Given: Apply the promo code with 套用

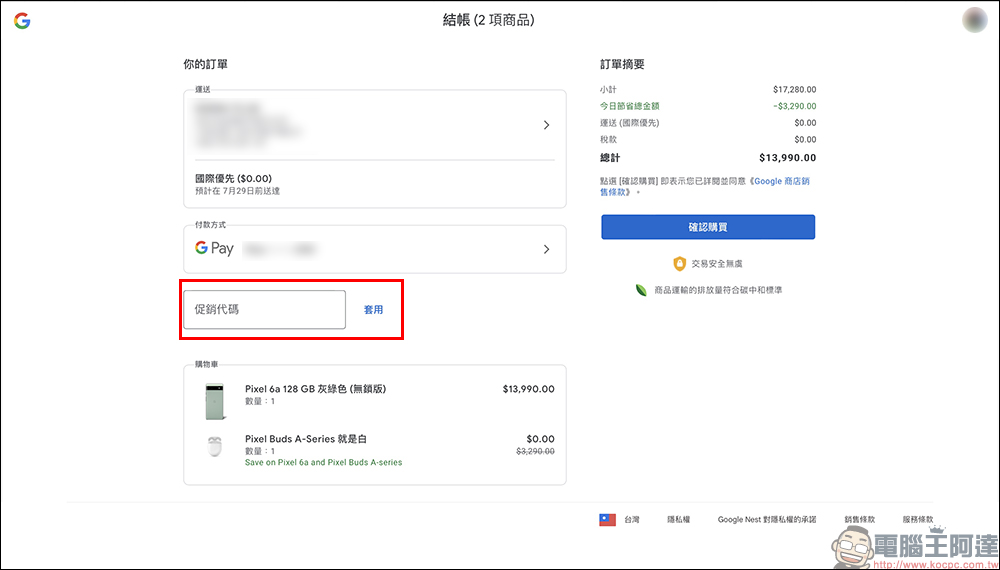Looking at the screenshot, I should coord(373,310).
